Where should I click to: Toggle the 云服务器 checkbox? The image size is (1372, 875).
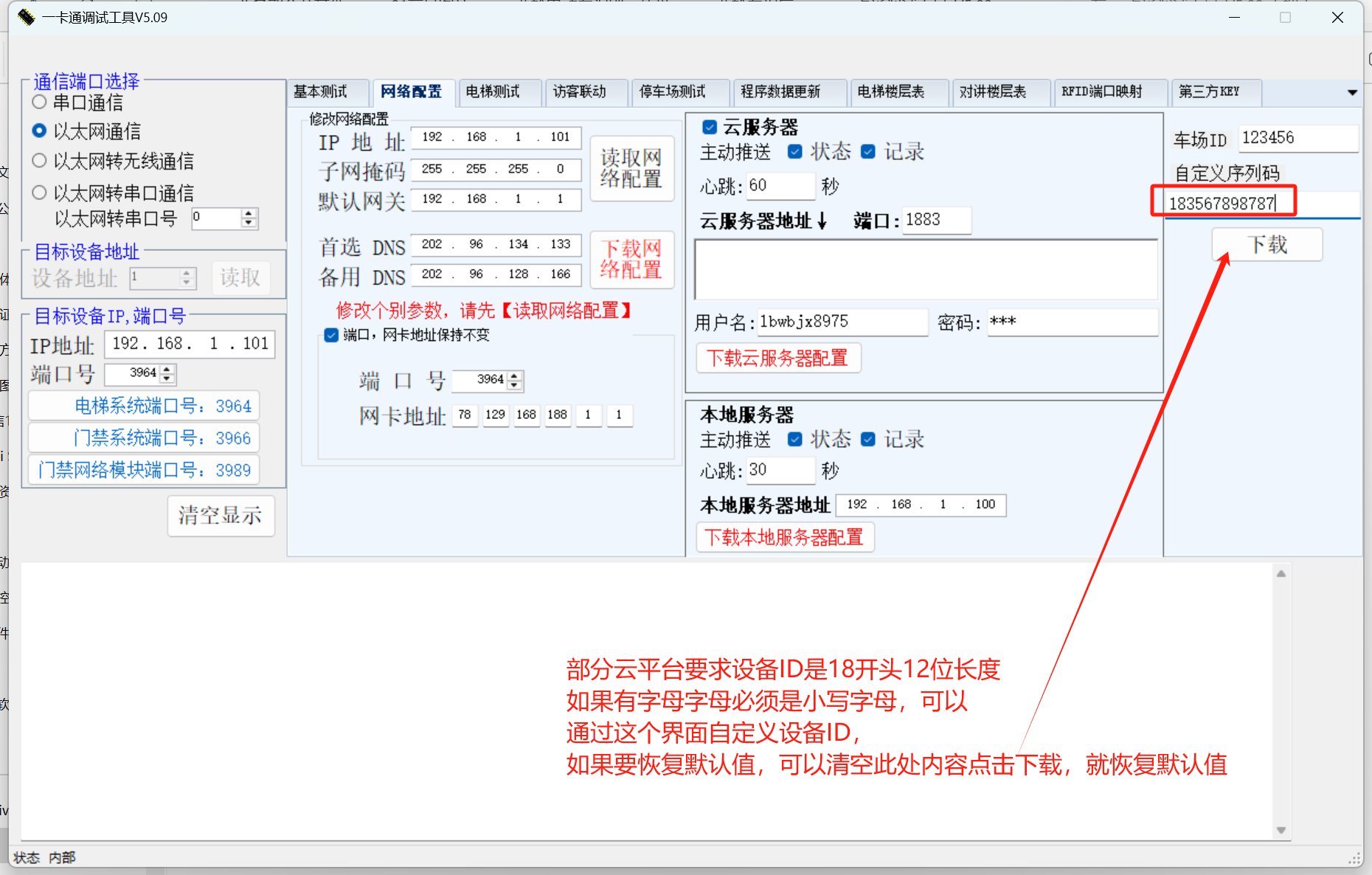point(710,127)
